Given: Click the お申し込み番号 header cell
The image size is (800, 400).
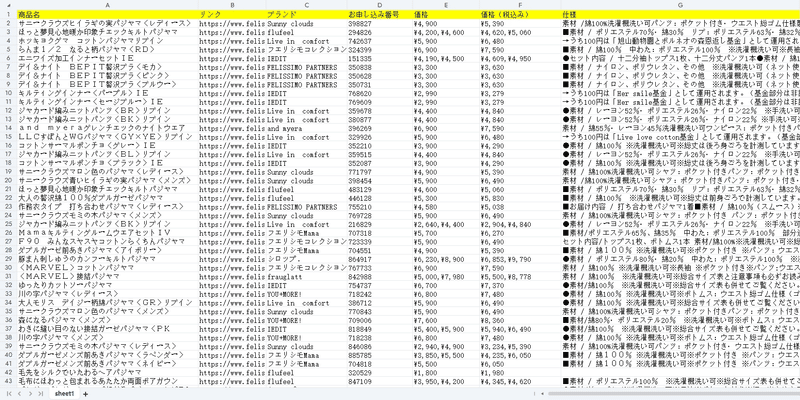Looking at the screenshot, I should [380, 14].
